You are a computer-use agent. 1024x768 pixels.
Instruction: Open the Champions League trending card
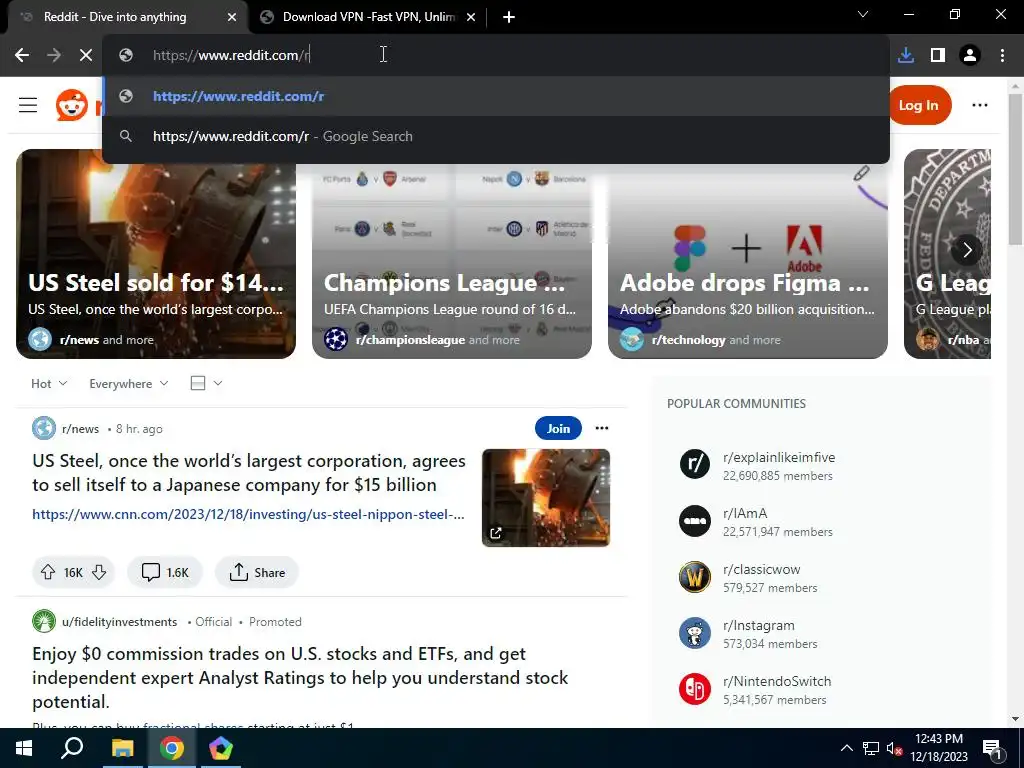click(451, 253)
